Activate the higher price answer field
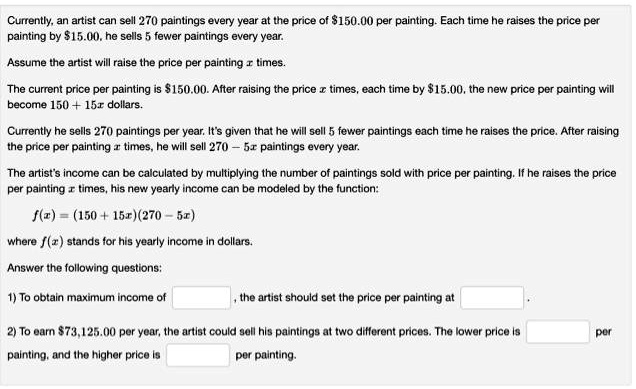The height and width of the screenshot is (389, 636). click(198, 355)
